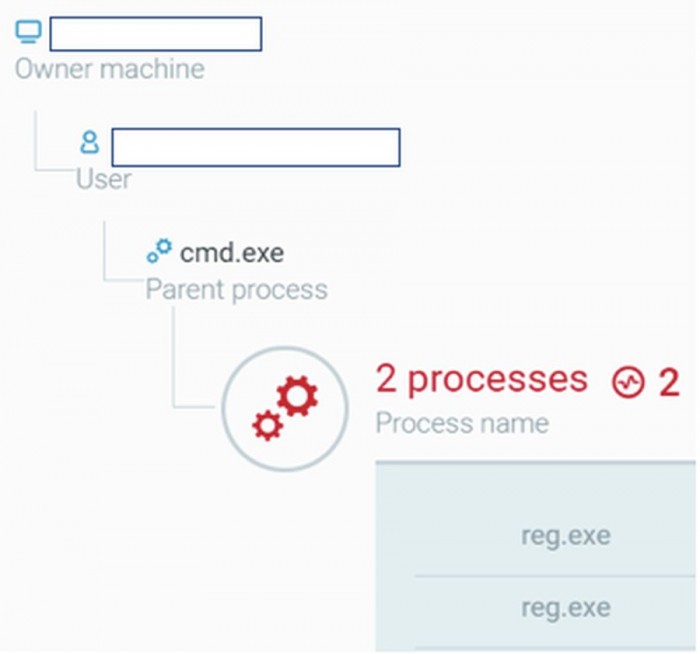Viewport: 700px width, 654px height.
Task: Click the "User" label in the tree
Action: click(x=103, y=179)
